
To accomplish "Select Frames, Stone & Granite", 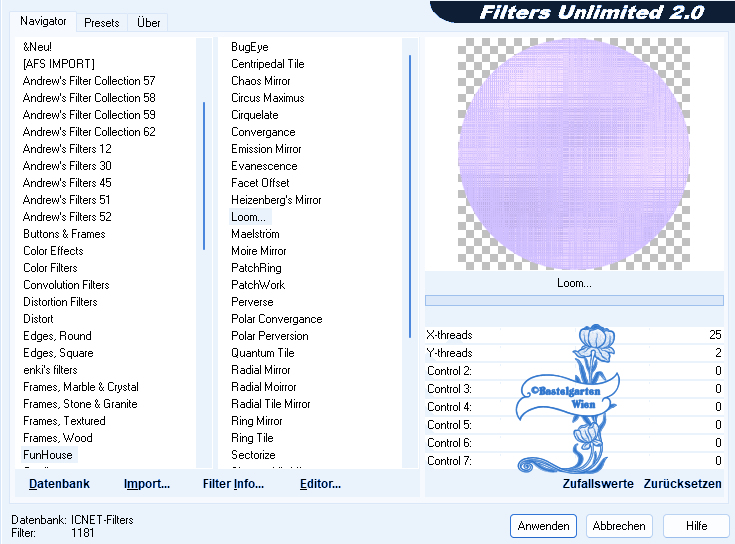I will click(80, 404).
